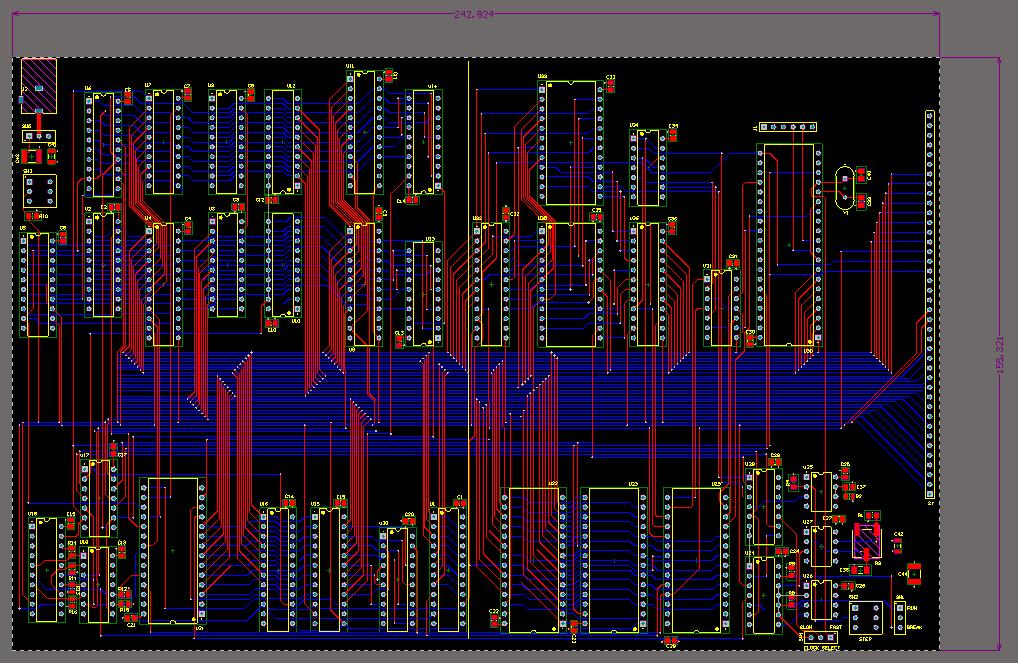This screenshot has height=663, width=1018.
Task: Select the U29 chip footprint
Action: (764, 507)
